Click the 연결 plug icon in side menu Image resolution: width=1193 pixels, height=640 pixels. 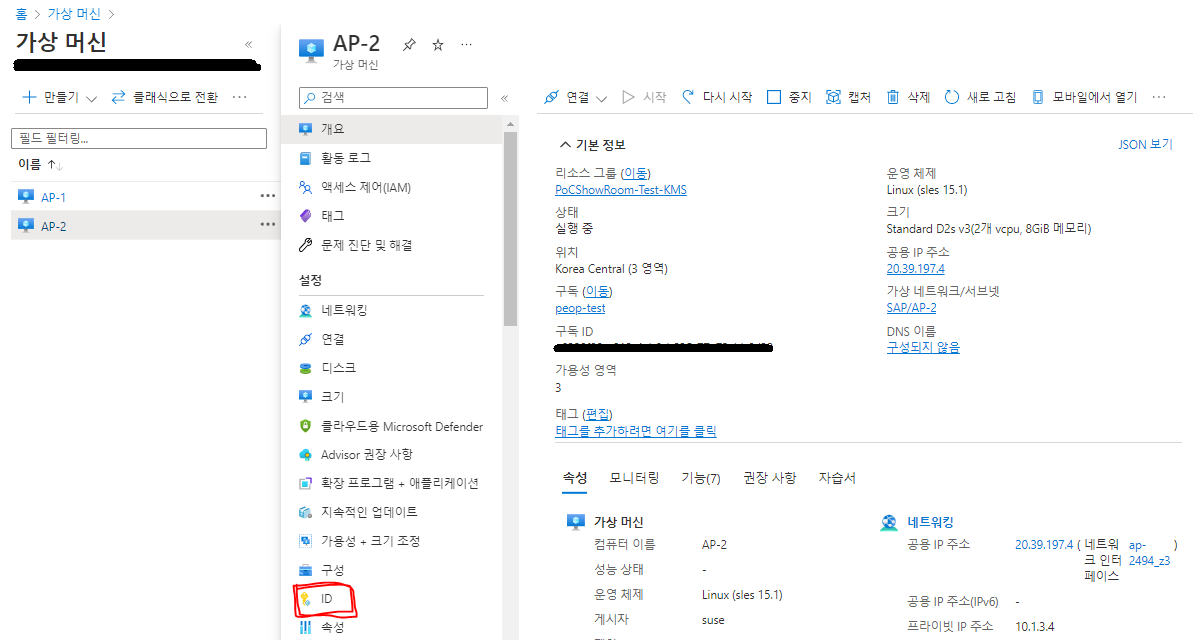point(305,339)
